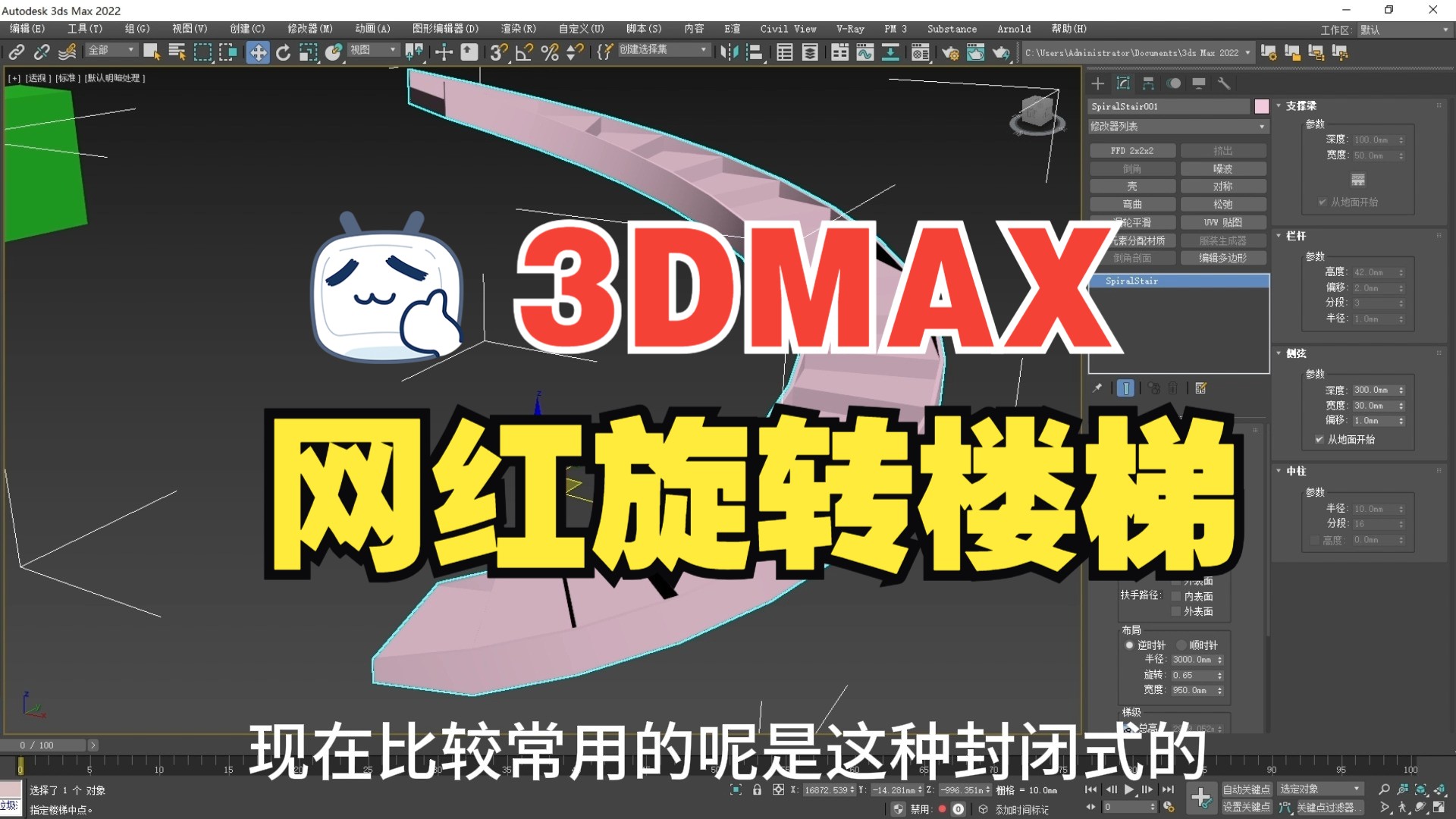Collapse the 栏杆 rollout
Image resolution: width=1456 pixels, height=819 pixels.
click(x=1279, y=237)
